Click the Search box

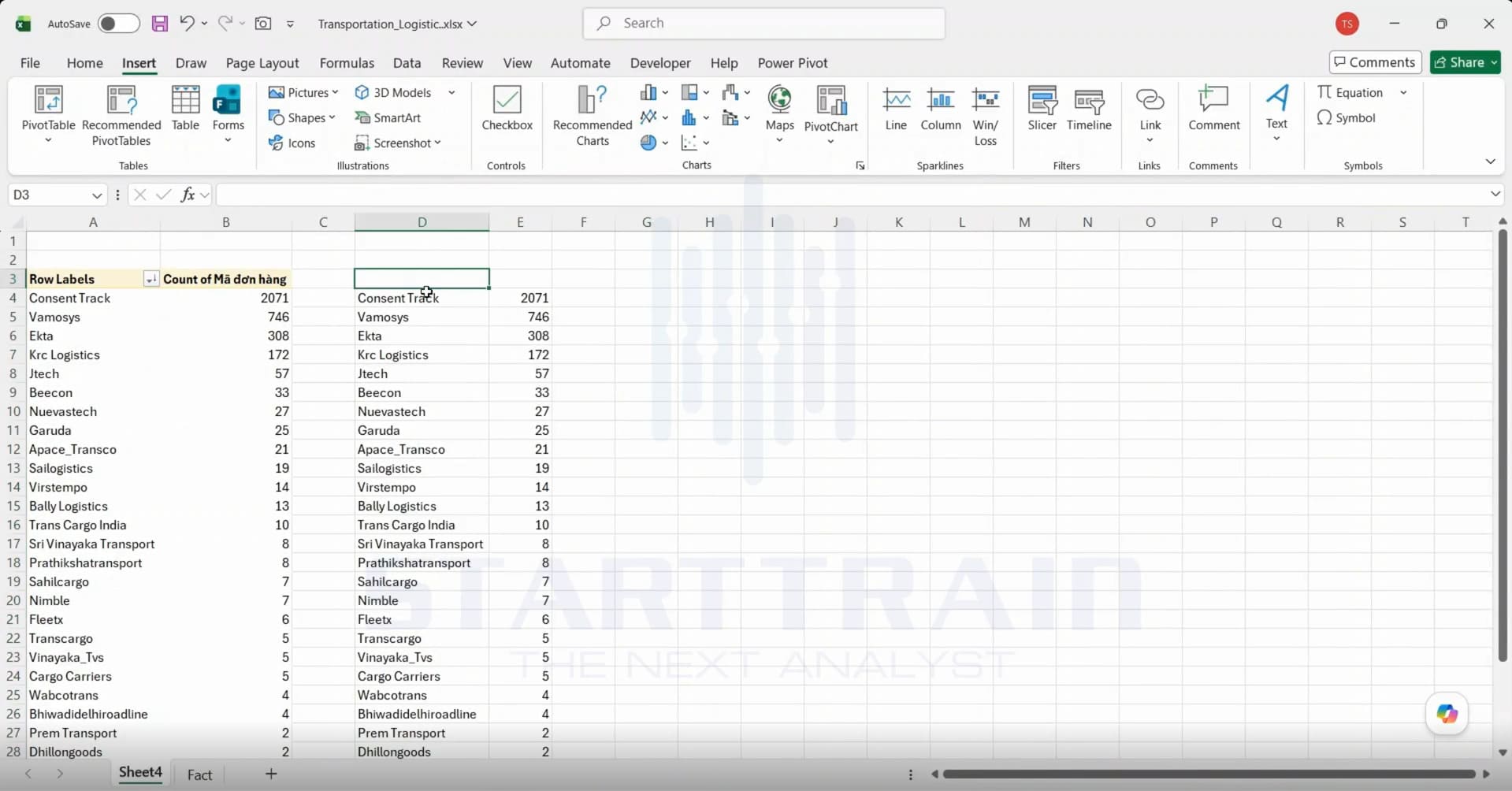763,24
